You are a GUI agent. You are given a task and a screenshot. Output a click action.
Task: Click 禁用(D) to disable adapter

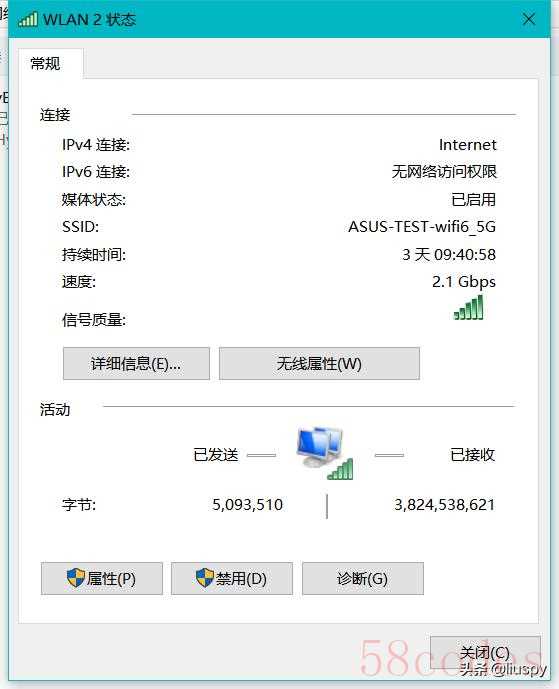pyautogui.click(x=232, y=578)
